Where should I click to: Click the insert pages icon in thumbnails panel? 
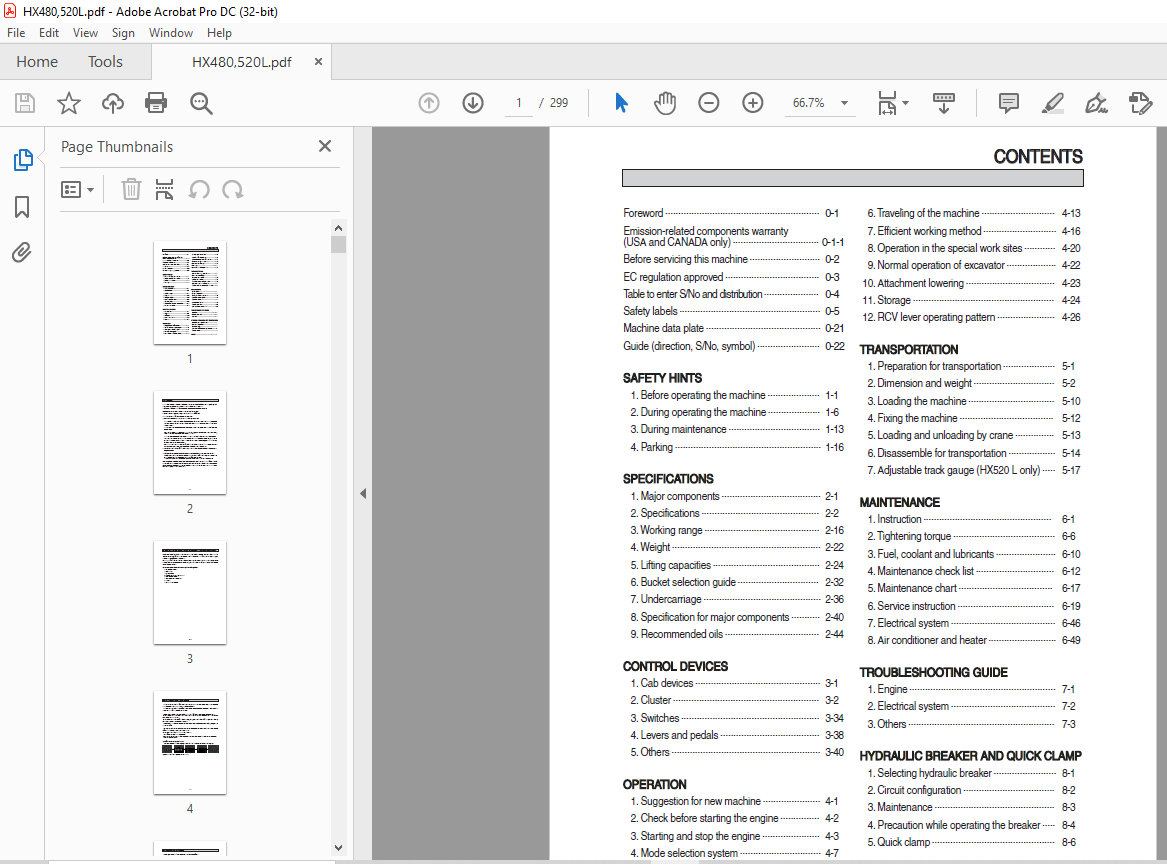tap(164, 190)
